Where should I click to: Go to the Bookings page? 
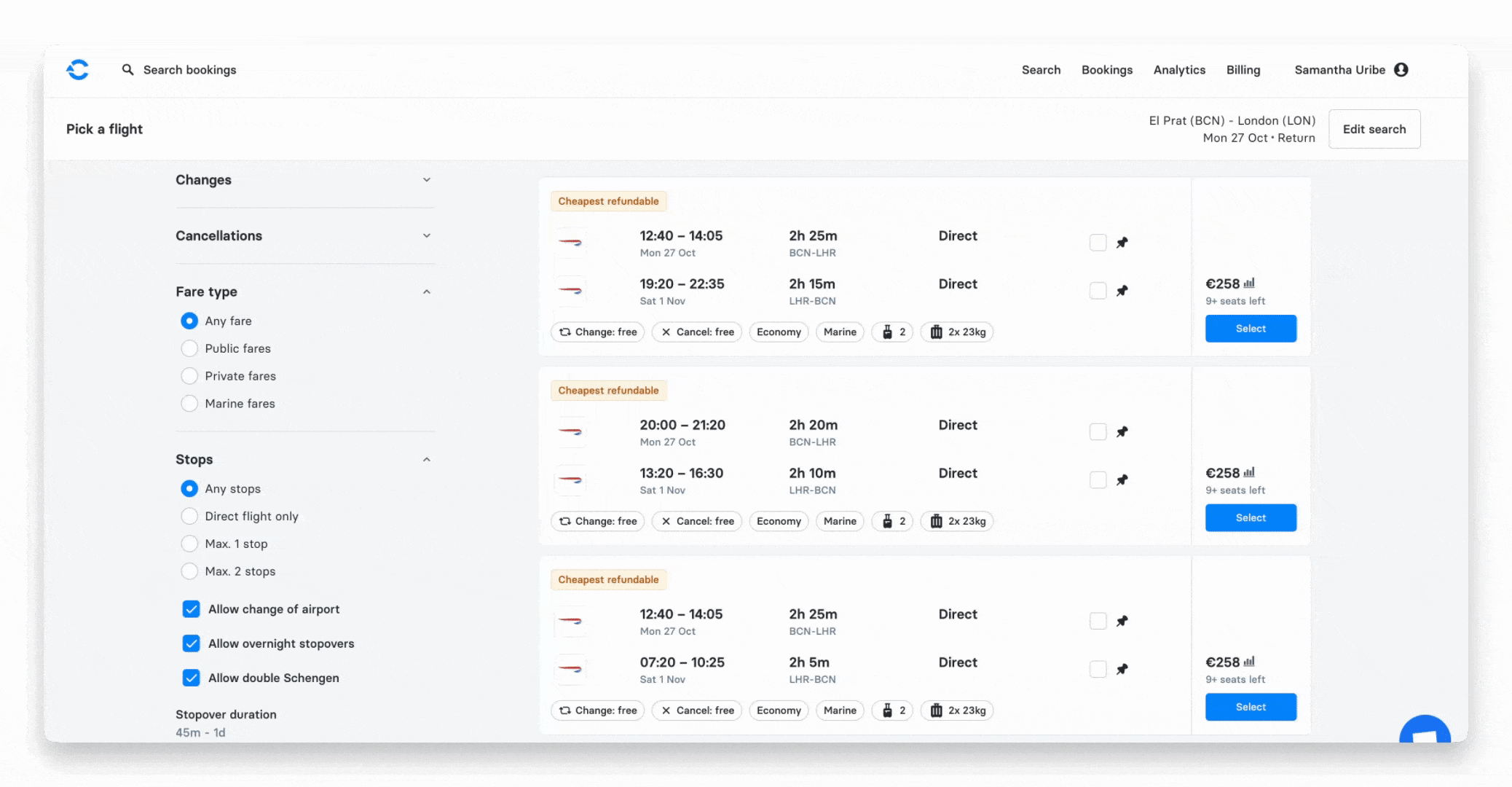tap(1106, 70)
